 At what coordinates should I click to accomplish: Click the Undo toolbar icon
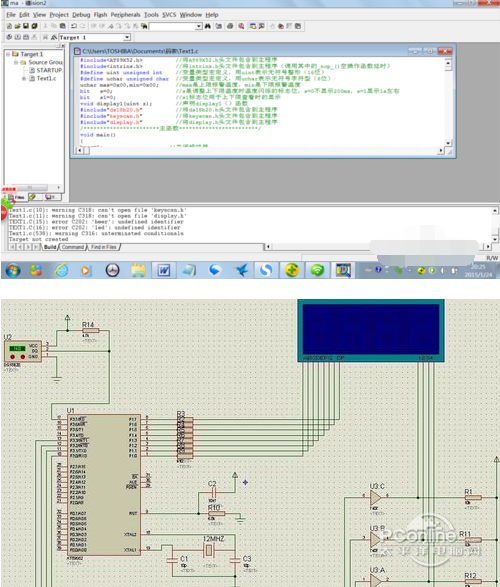(74, 26)
